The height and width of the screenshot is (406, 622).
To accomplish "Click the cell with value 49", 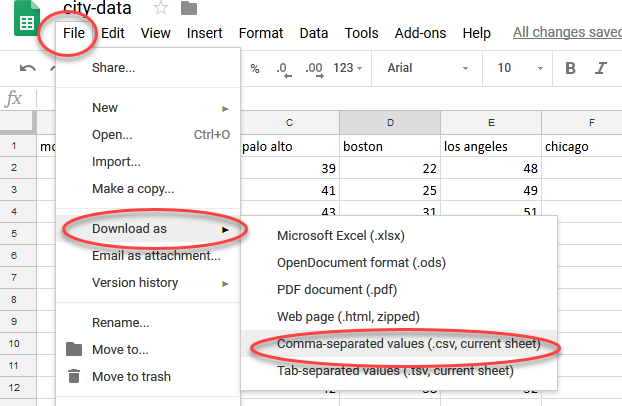I will tap(491, 190).
